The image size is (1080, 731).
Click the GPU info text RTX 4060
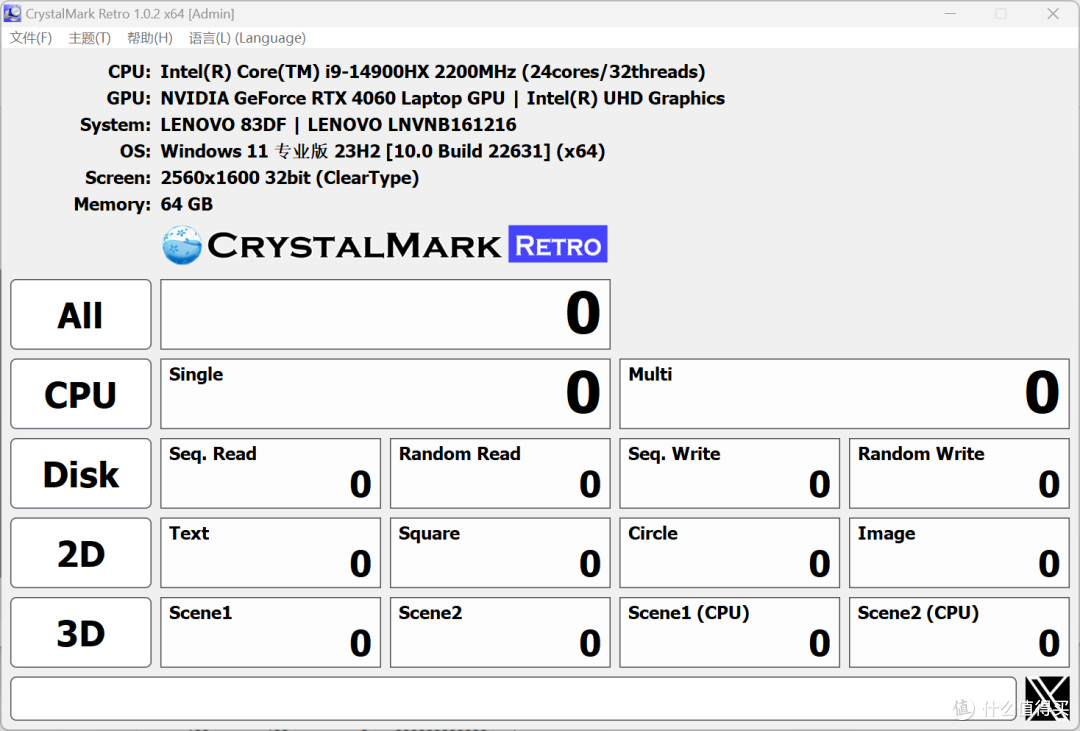point(442,99)
